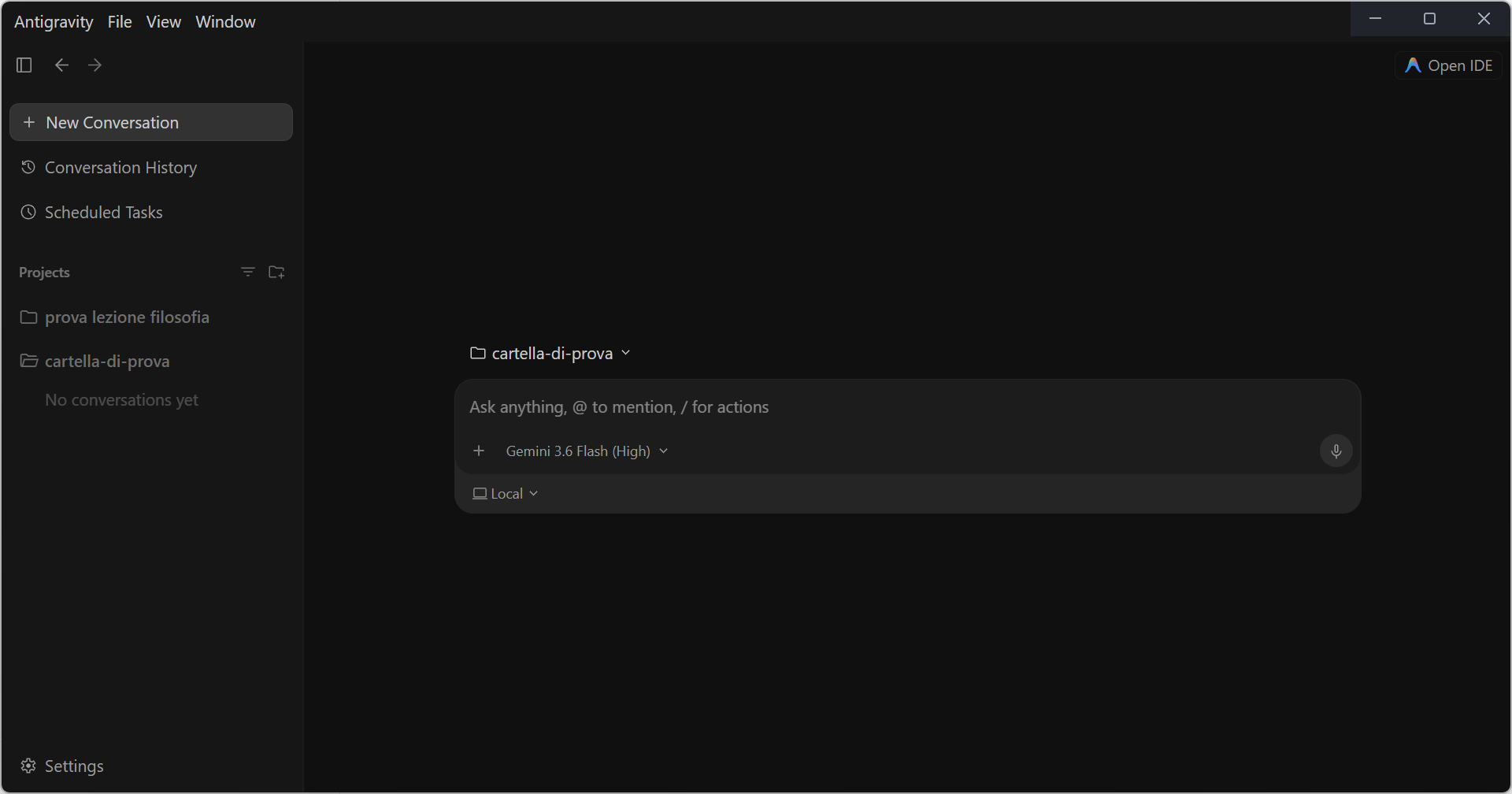Go forward with the right arrow
The height and width of the screenshot is (794, 1512).
95,65
